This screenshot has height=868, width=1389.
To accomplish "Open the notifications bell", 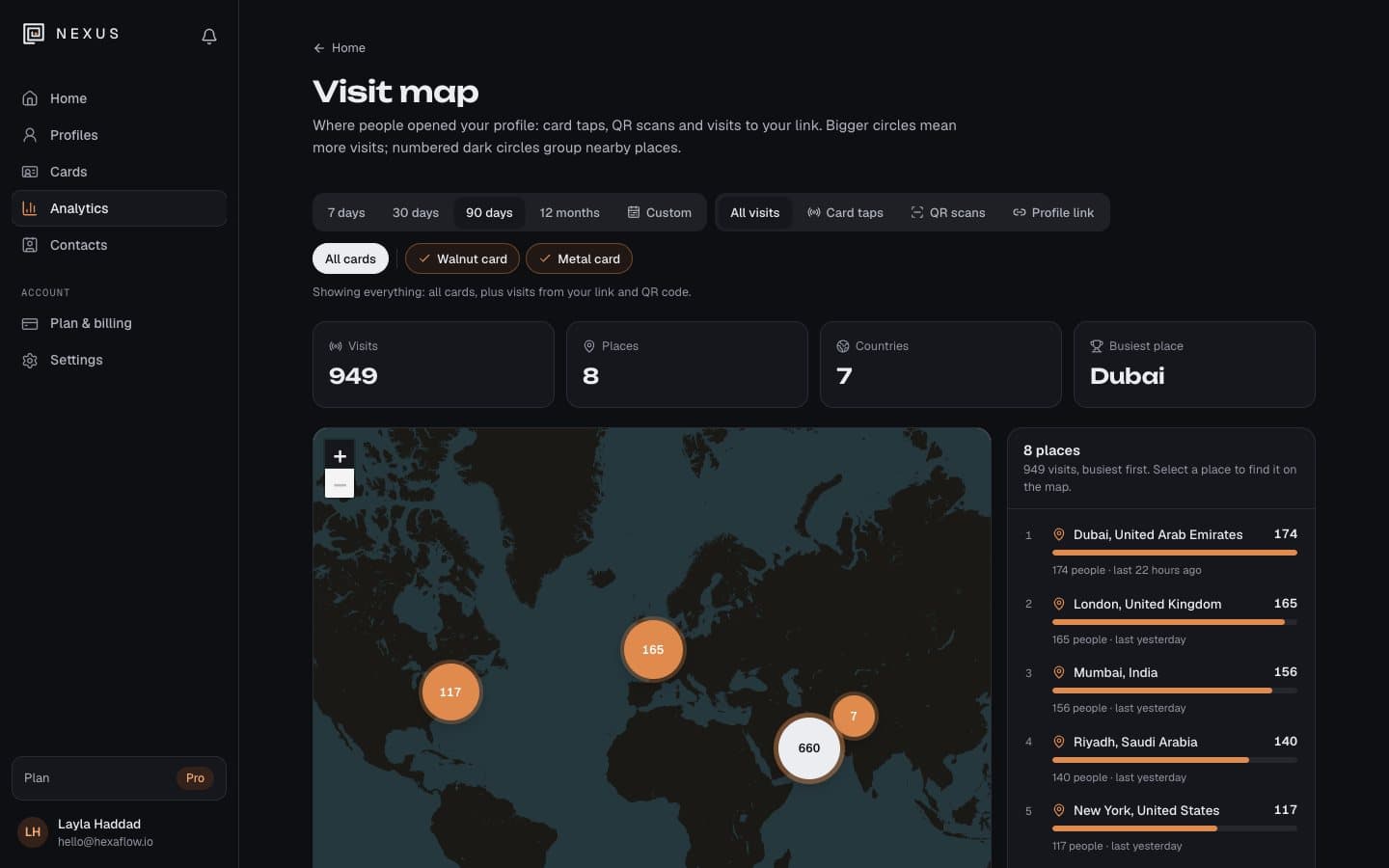I will (209, 36).
